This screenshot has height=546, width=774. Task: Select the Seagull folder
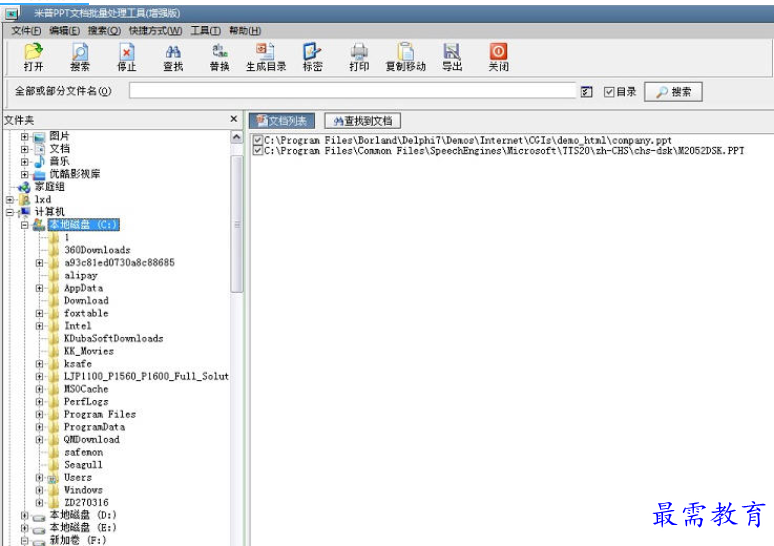83,465
